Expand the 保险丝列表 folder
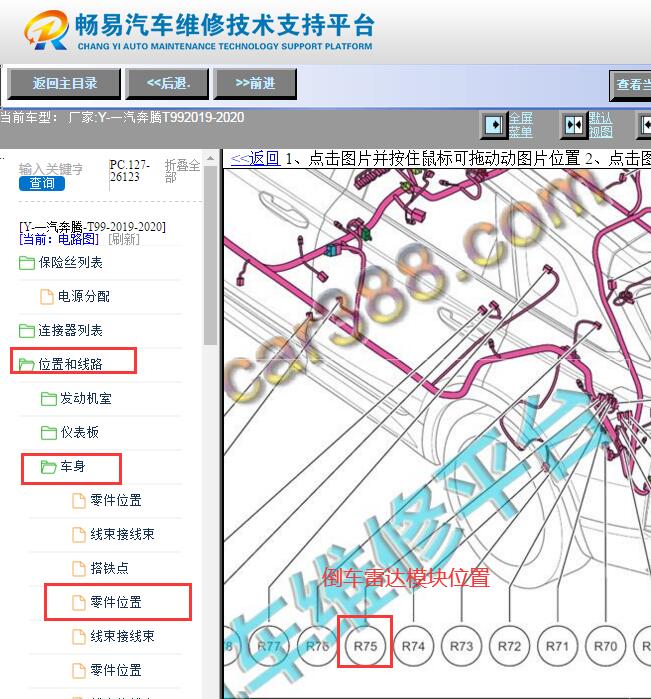651x699 pixels. pyautogui.click(x=70, y=263)
